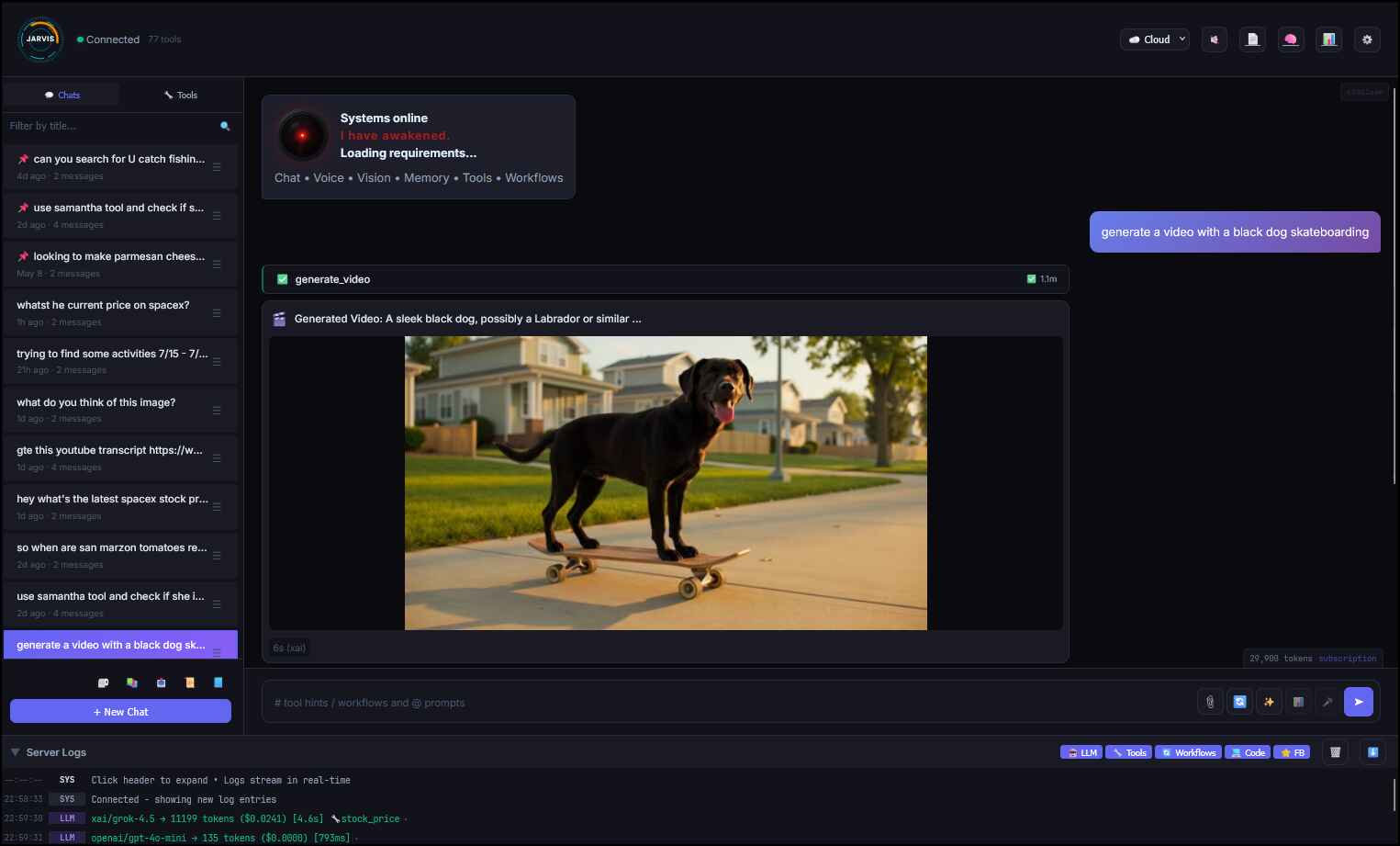Clear server logs with the trash icon
The height and width of the screenshot is (846, 1400).
click(x=1336, y=752)
